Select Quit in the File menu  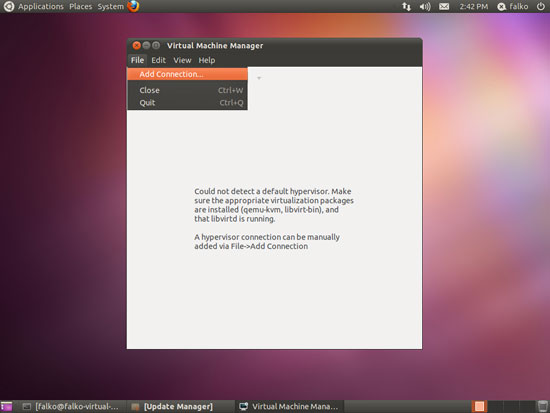coord(187,103)
